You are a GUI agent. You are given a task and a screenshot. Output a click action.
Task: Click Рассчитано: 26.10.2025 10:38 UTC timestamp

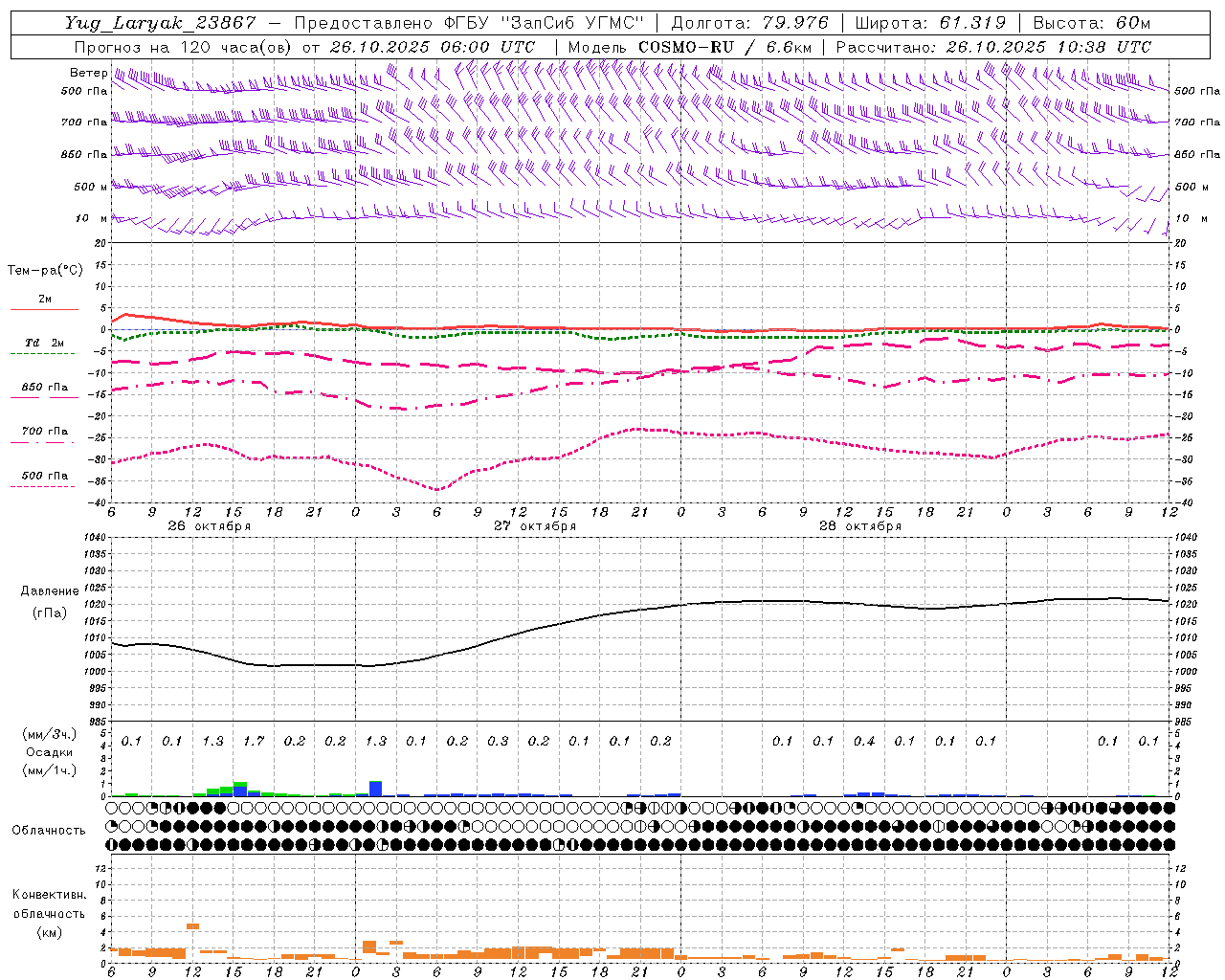(x=993, y=47)
